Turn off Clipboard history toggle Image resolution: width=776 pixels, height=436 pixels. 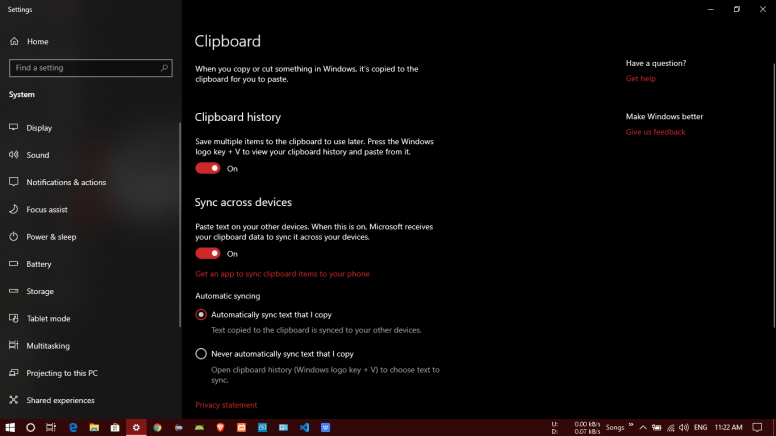click(208, 168)
